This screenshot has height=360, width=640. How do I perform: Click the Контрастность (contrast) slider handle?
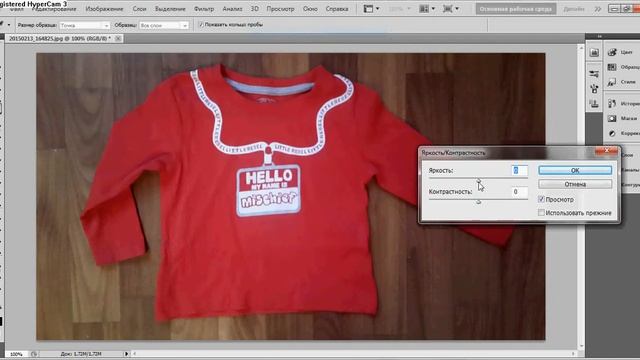click(x=478, y=201)
